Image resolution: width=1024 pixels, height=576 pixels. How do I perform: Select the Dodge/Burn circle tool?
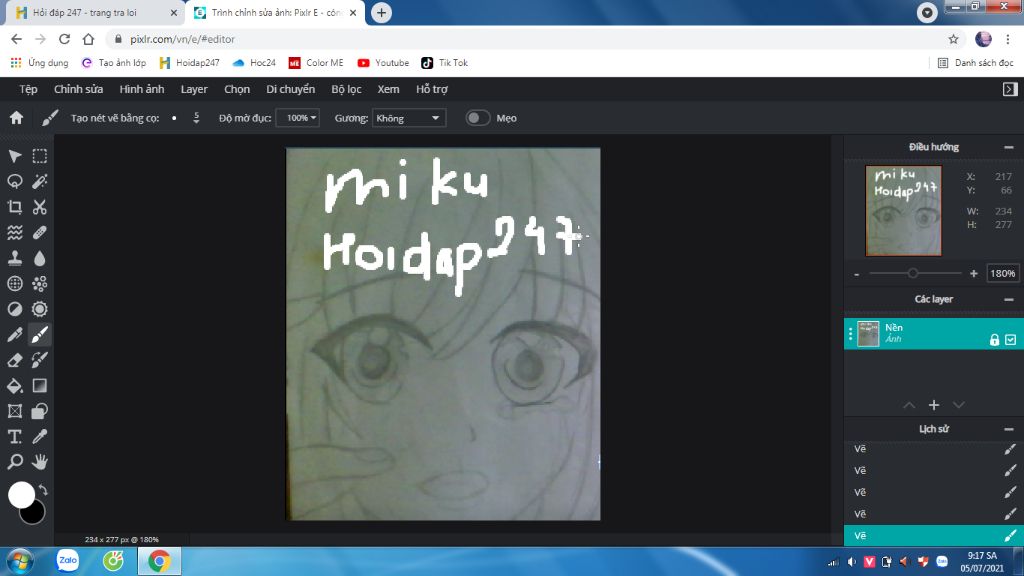(14, 309)
